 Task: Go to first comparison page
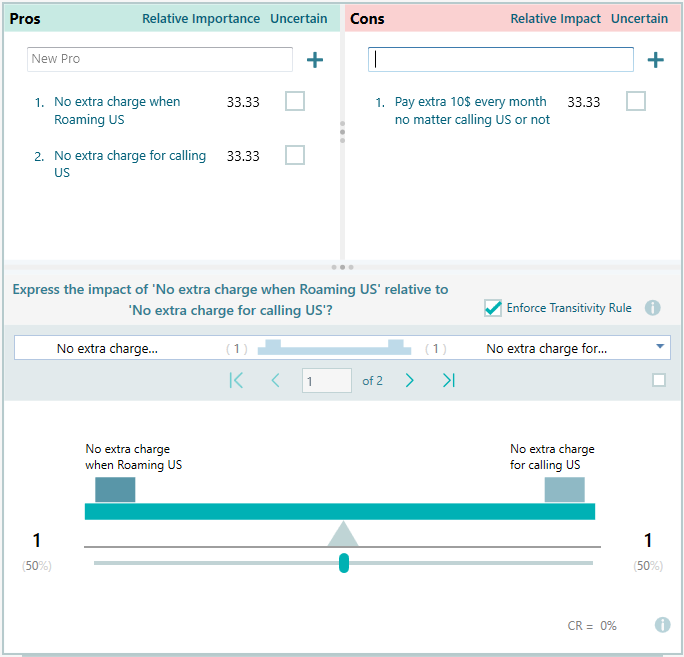click(236, 380)
